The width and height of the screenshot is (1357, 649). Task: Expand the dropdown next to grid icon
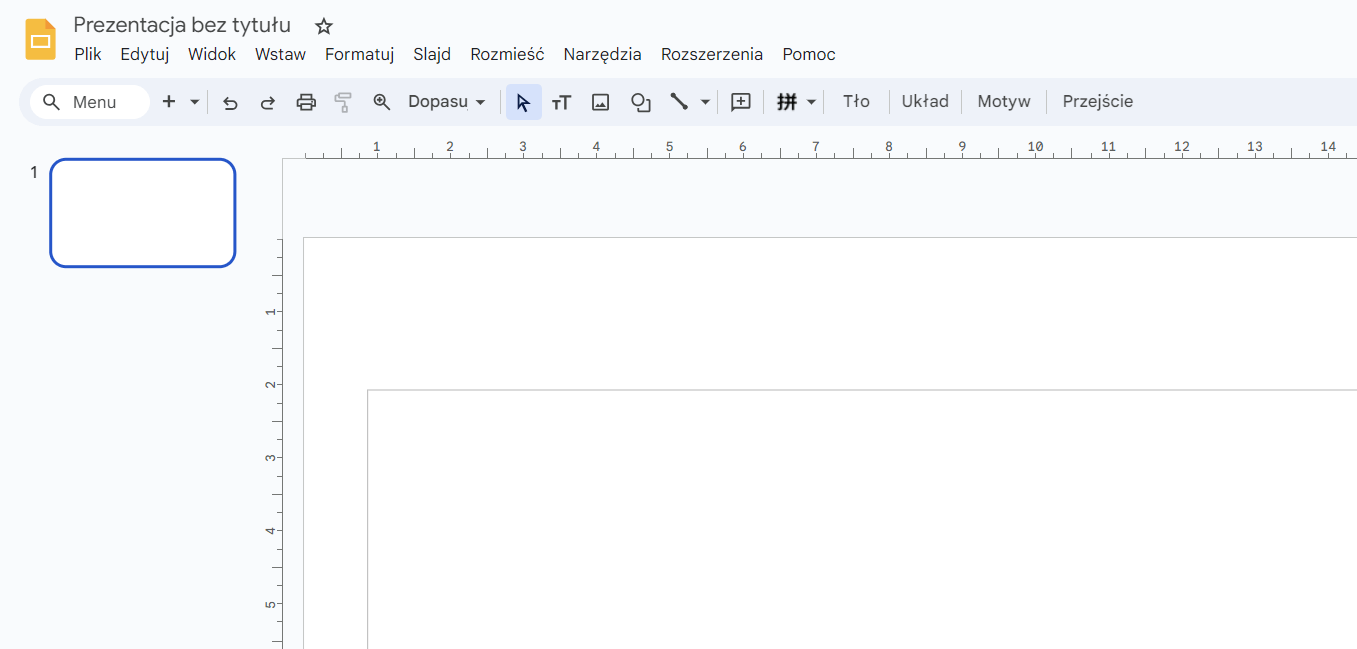coord(811,102)
